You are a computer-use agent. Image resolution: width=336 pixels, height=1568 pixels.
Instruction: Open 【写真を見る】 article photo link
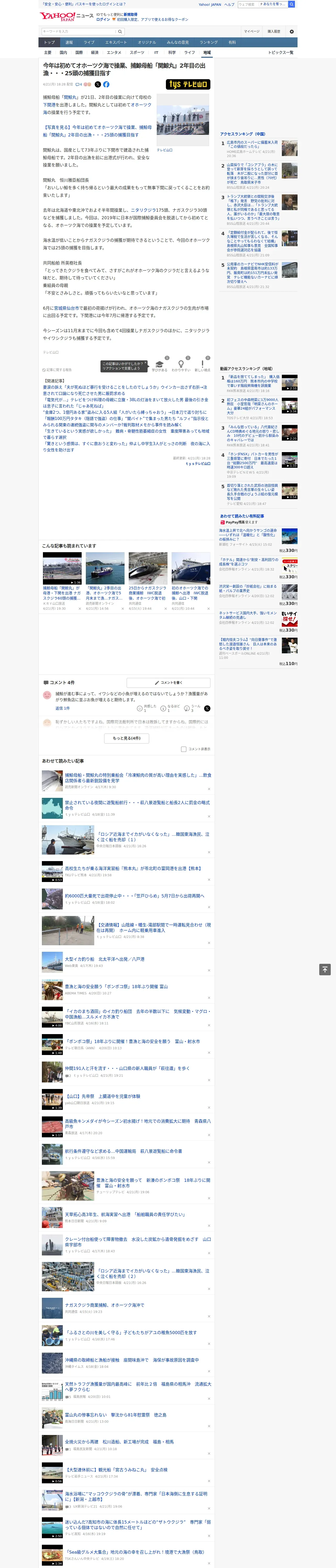tap(97, 131)
